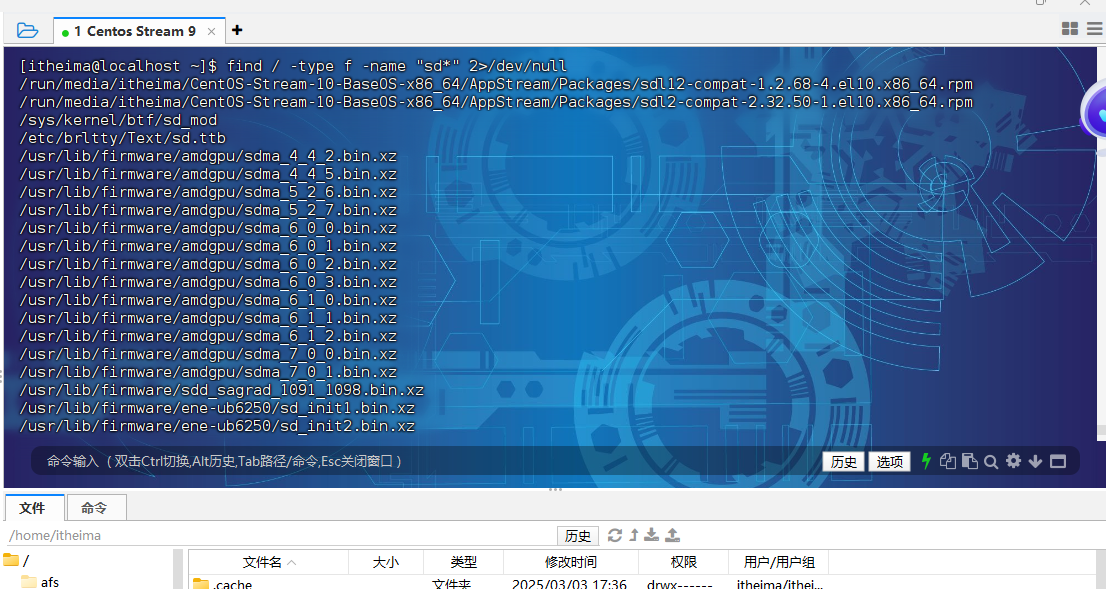1106x589 pixels.
Task: Open the connection manager folder icon
Action: [27, 30]
